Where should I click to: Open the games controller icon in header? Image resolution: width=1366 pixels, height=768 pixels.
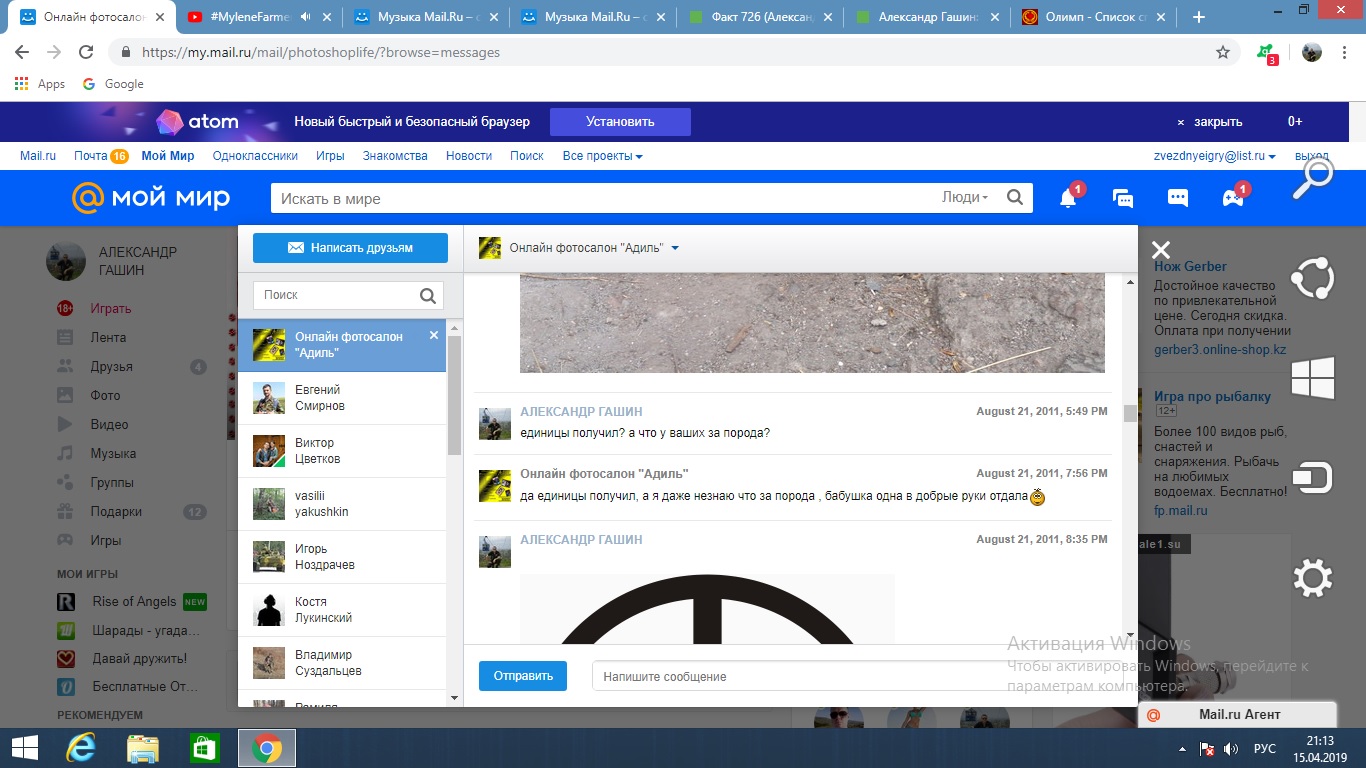pyautogui.click(x=1233, y=198)
